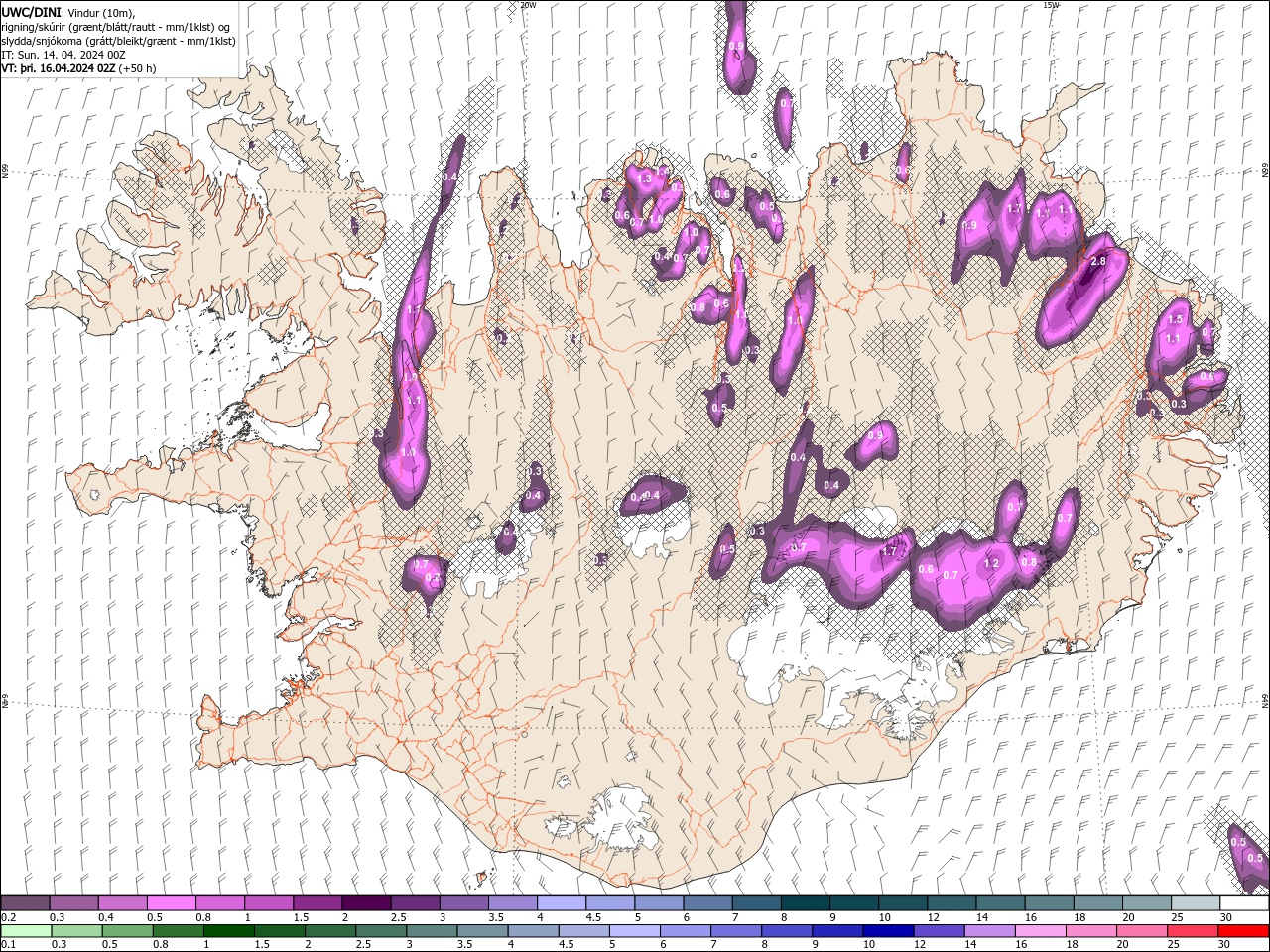
Task: Click the 'slydda/snjókoma' legend description line
Action: click(118, 41)
